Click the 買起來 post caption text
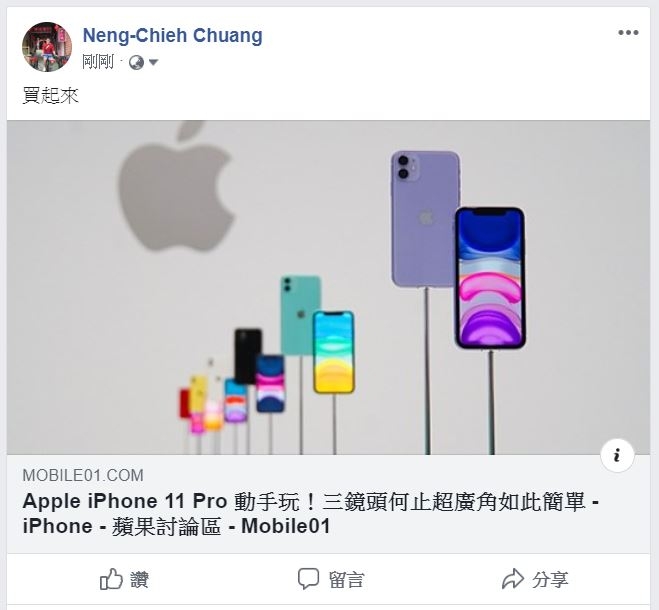This screenshot has height=610, width=659. pos(50,95)
